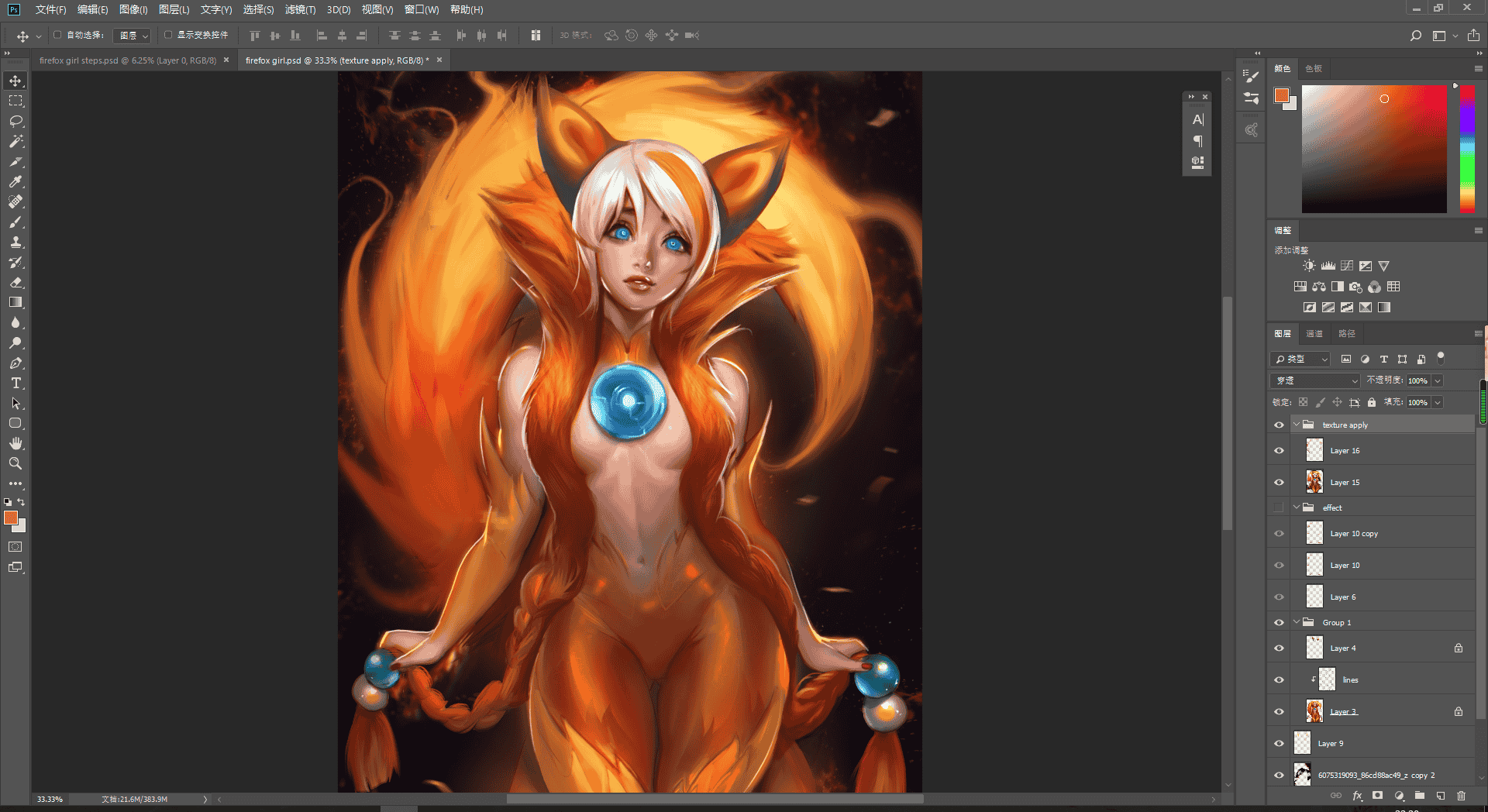
Task: Click the hue slider strip
Action: tap(1467, 149)
